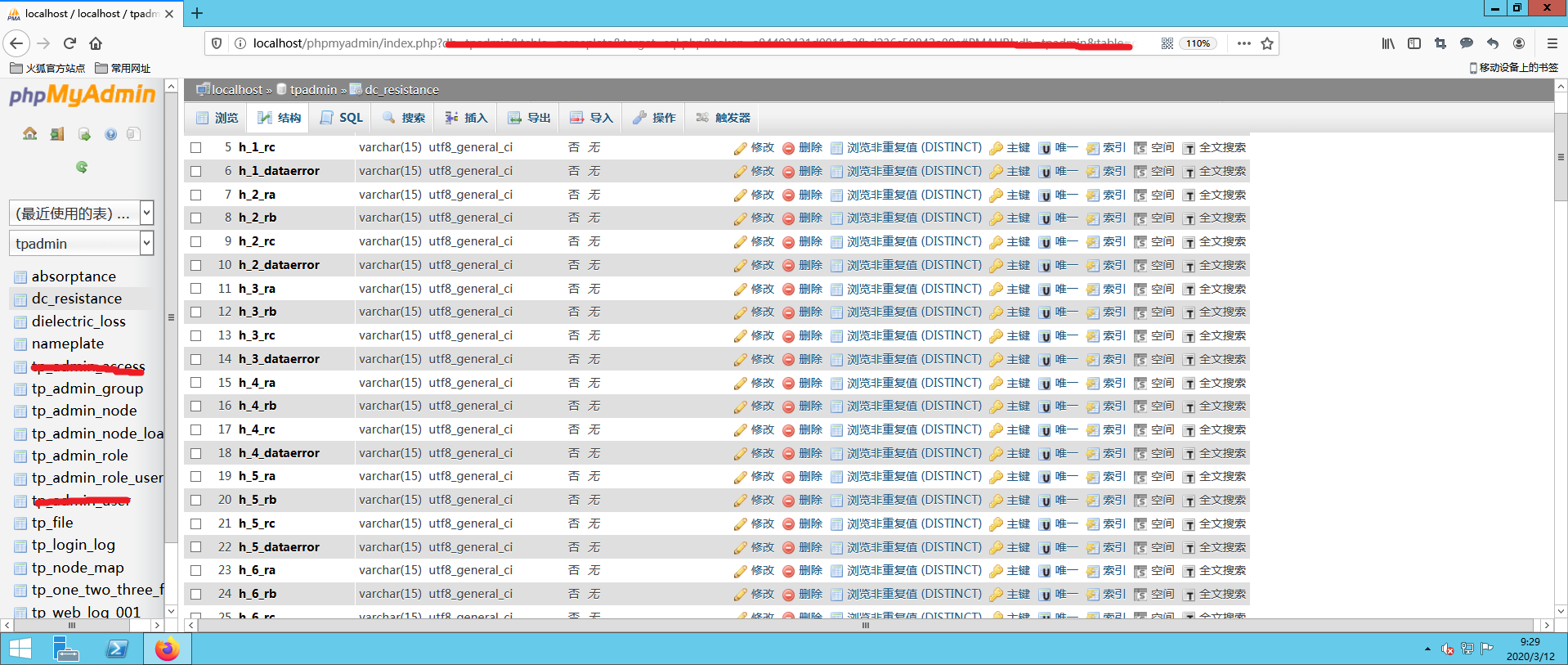The width and height of the screenshot is (1568, 665).
Task: Click the unique icon for h_2_rb
Action: (x=1045, y=218)
